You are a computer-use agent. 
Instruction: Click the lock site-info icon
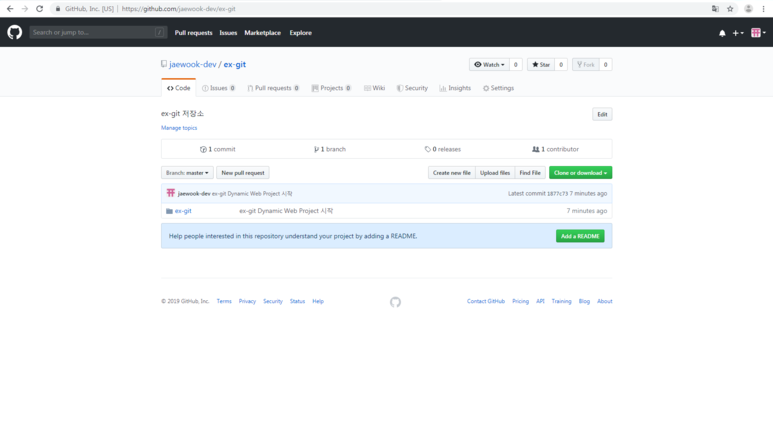tap(58, 9)
